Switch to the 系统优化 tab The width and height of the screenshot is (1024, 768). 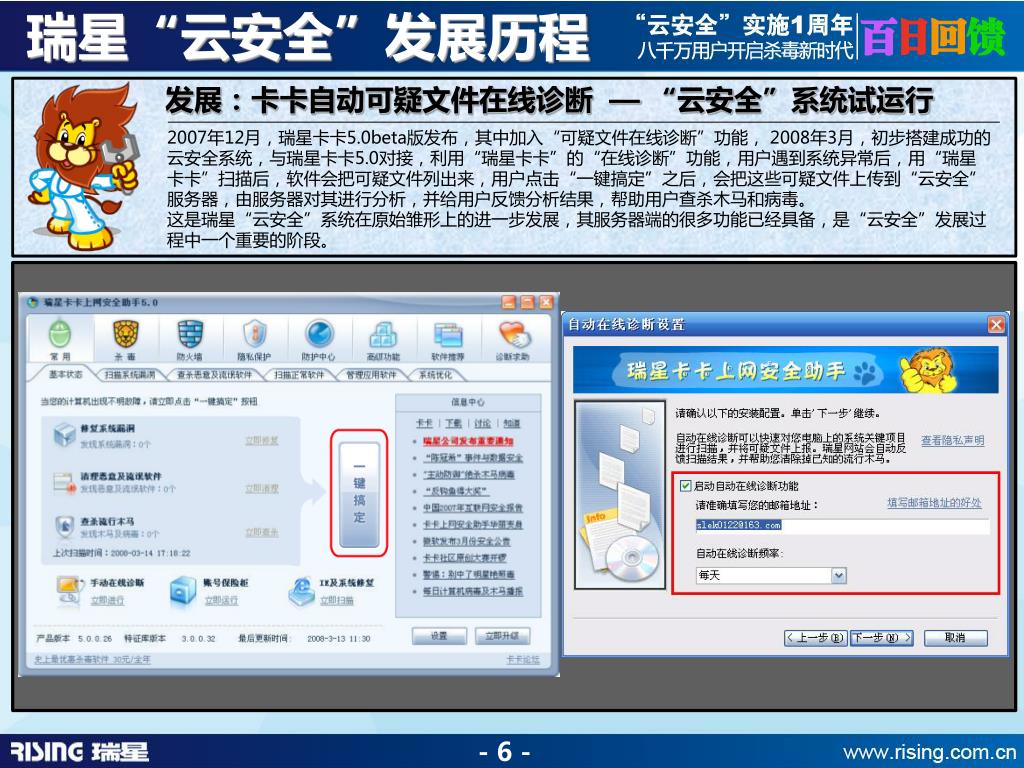(435, 375)
